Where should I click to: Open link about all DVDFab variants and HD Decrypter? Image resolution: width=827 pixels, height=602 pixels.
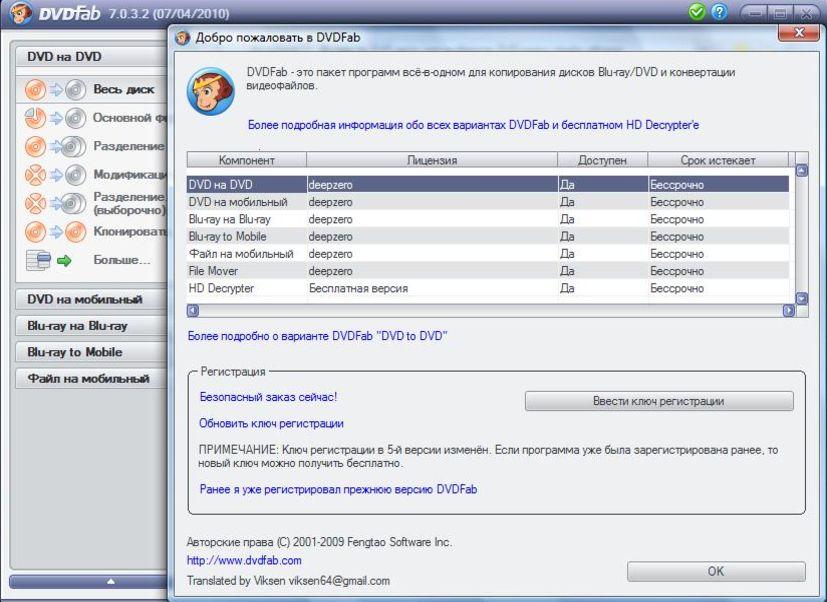click(x=473, y=125)
